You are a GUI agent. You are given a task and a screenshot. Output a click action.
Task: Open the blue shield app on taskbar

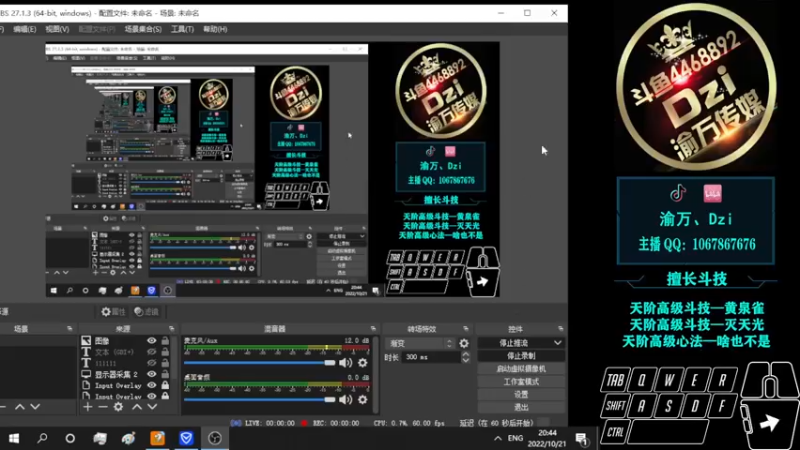[186, 438]
